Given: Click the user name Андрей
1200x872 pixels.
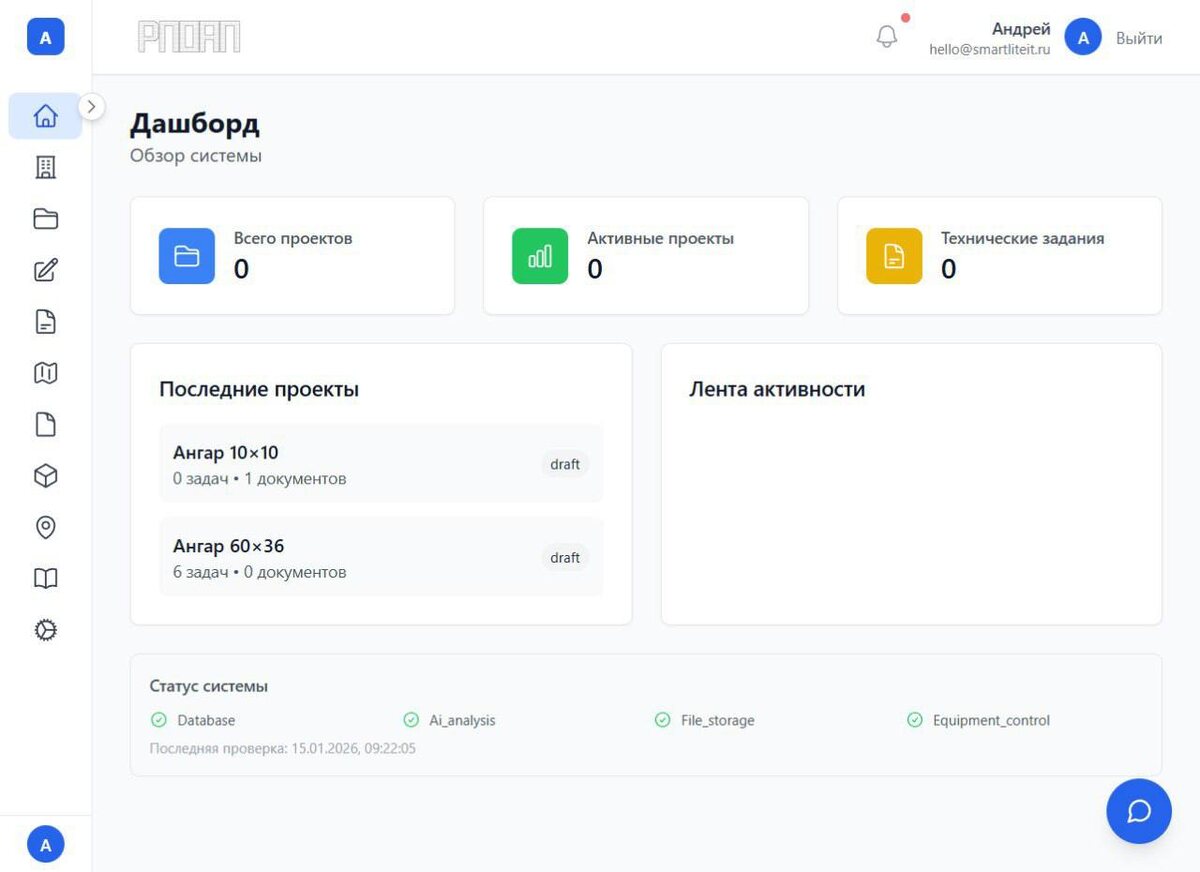Looking at the screenshot, I should 1021,29.
